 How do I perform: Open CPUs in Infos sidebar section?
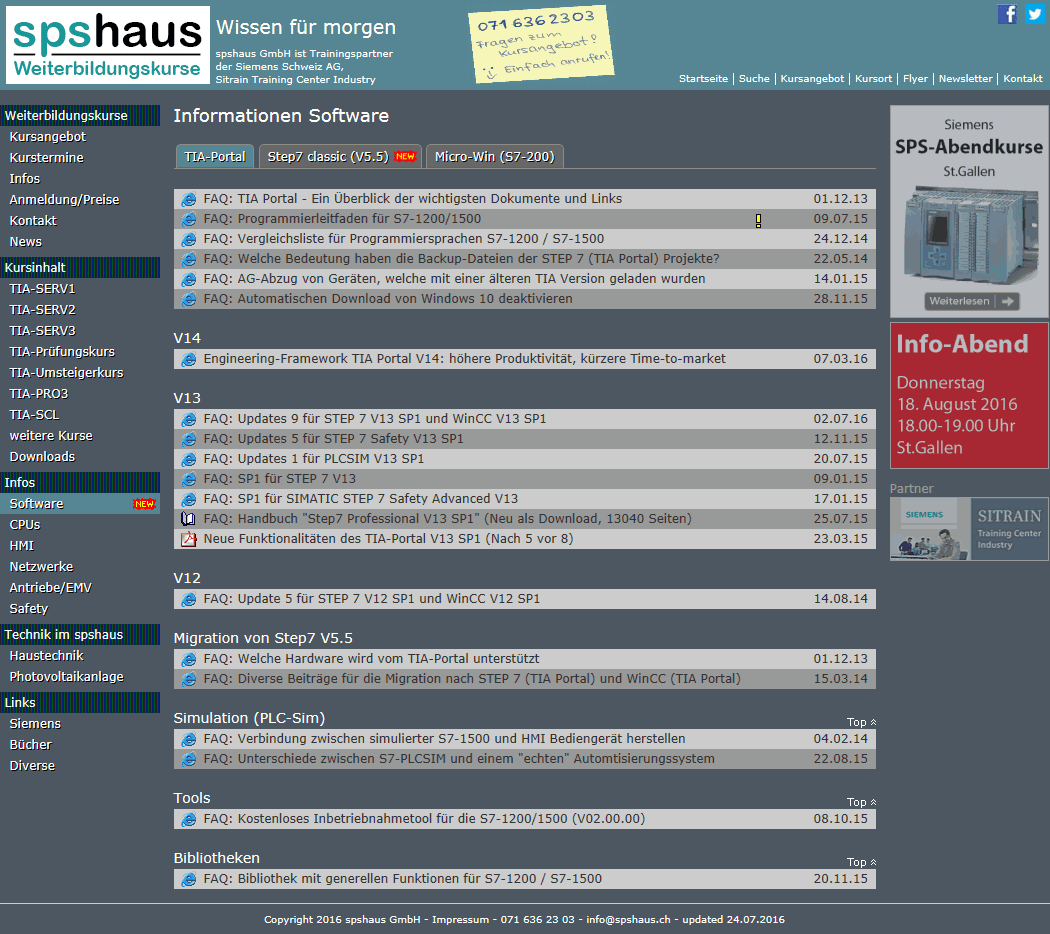click(x=25, y=525)
